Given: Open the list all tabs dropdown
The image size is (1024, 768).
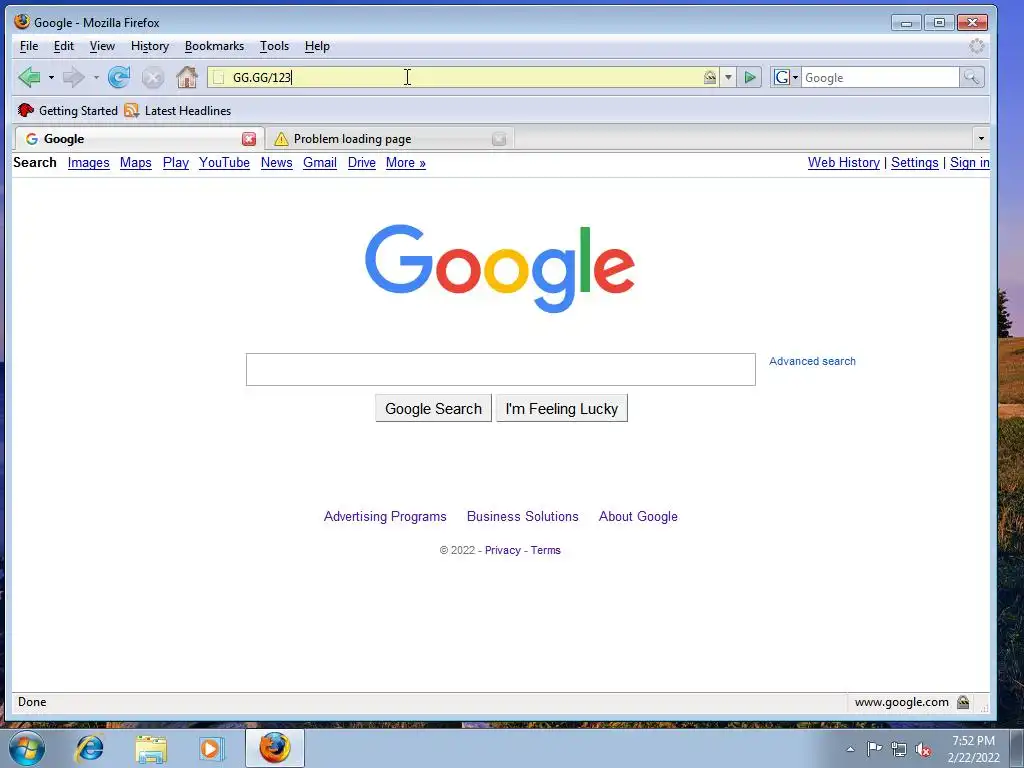Looking at the screenshot, I should pyautogui.click(x=980, y=138).
